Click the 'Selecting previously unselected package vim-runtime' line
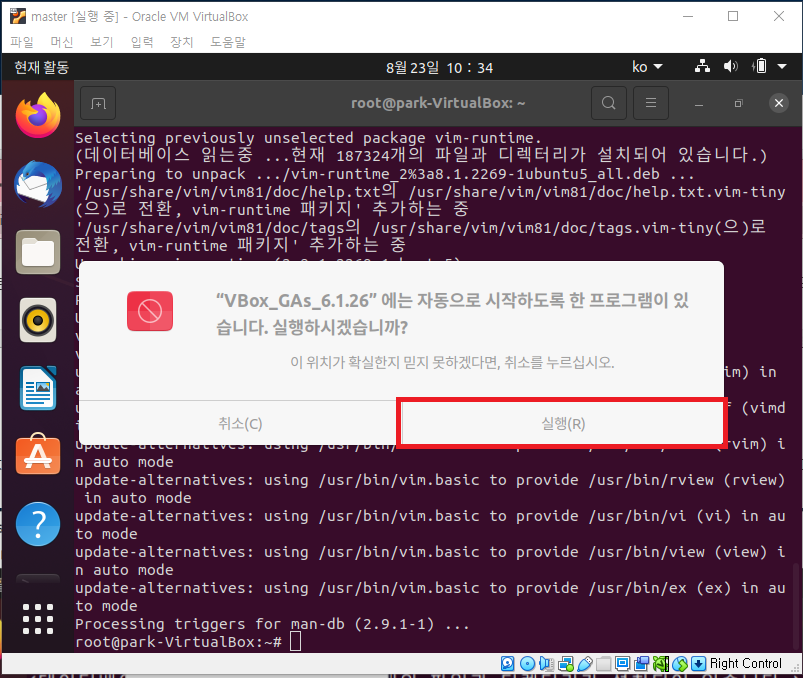This screenshot has height=678, width=803. (x=308, y=138)
